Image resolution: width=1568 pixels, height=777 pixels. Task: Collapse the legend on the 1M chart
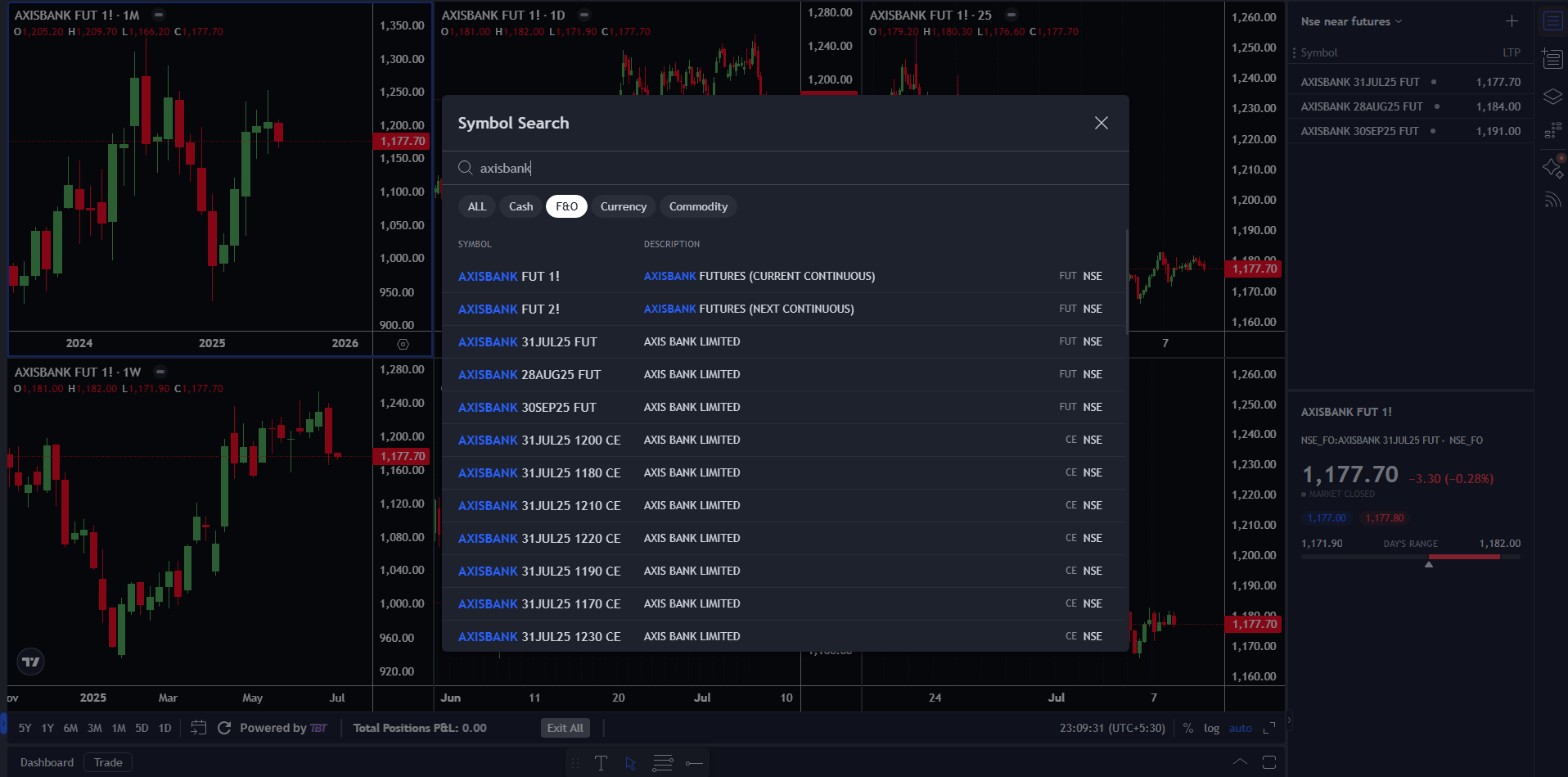[159, 15]
